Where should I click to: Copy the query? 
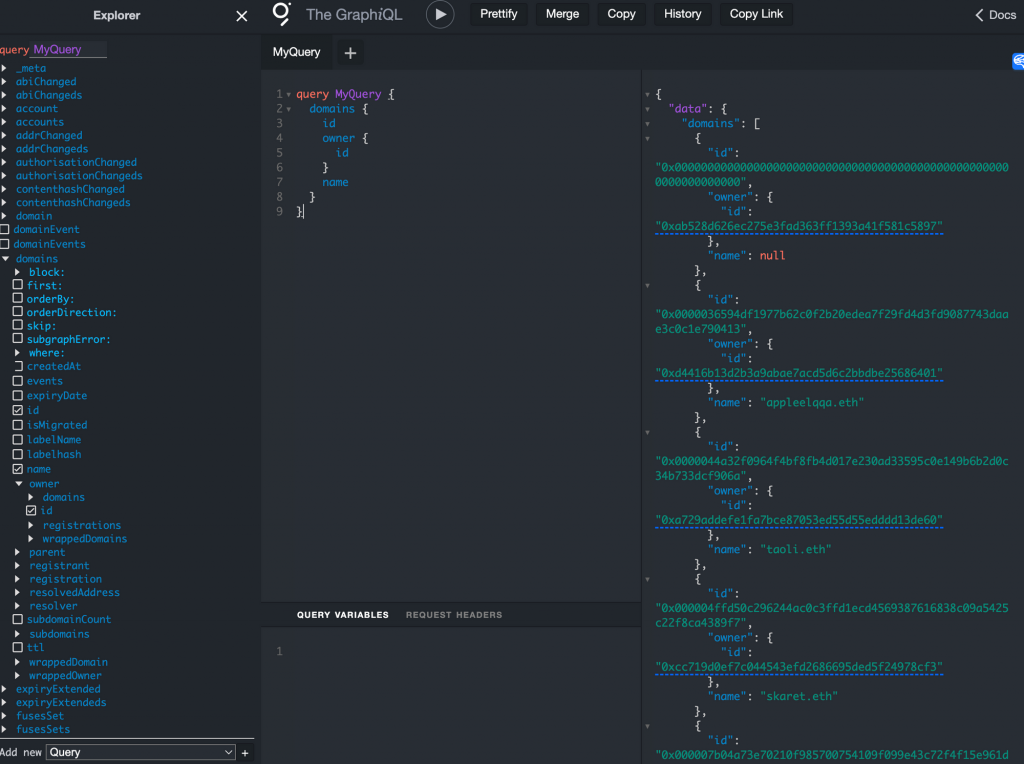click(621, 14)
